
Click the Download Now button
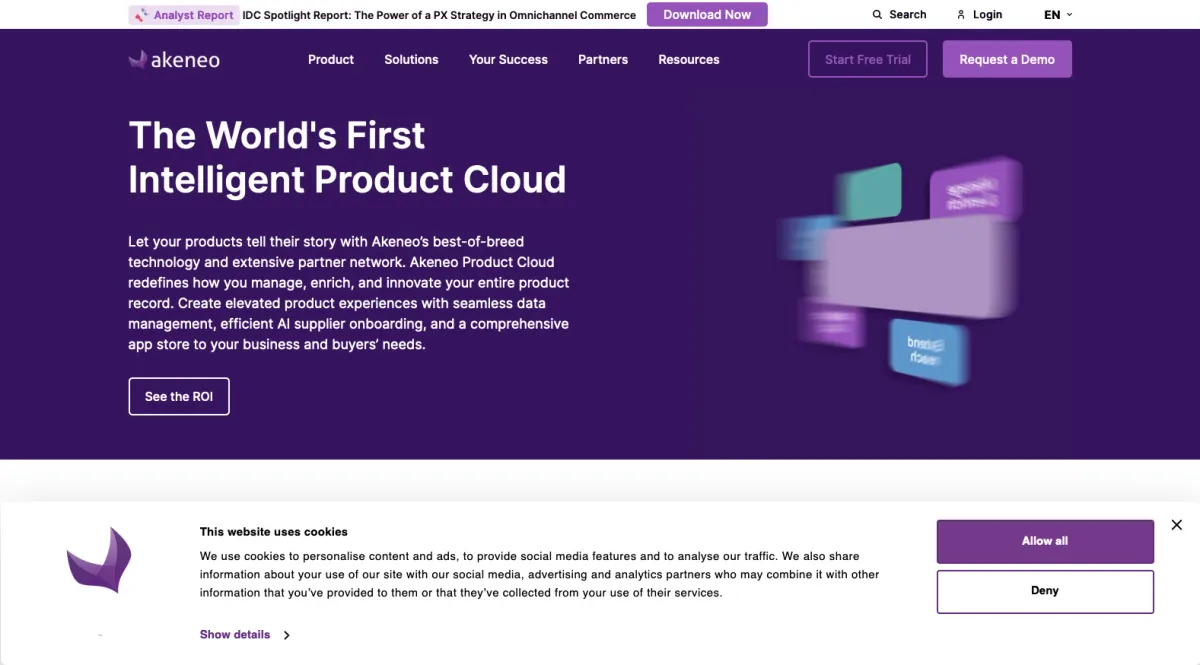(707, 15)
